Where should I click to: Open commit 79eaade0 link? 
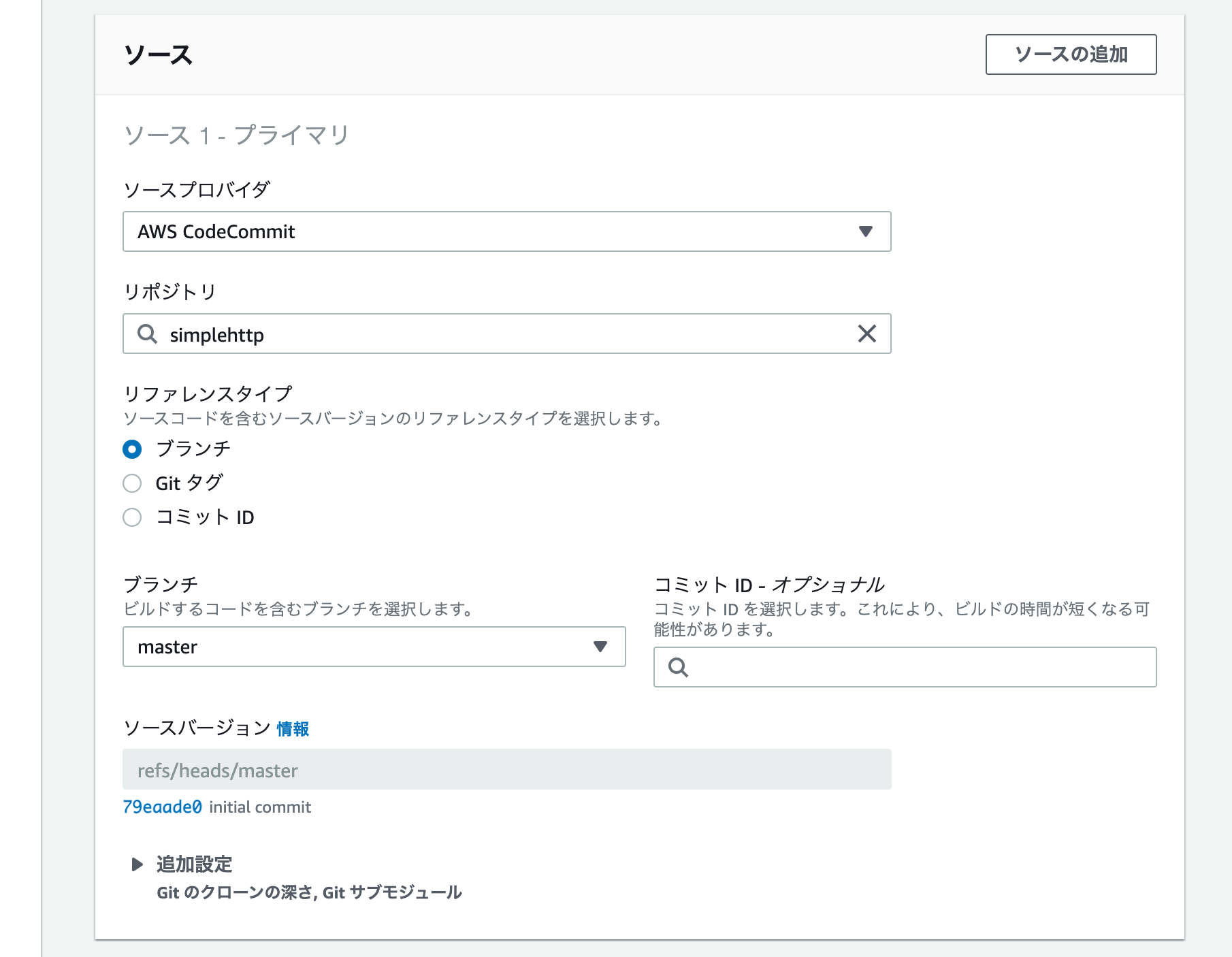(x=163, y=807)
